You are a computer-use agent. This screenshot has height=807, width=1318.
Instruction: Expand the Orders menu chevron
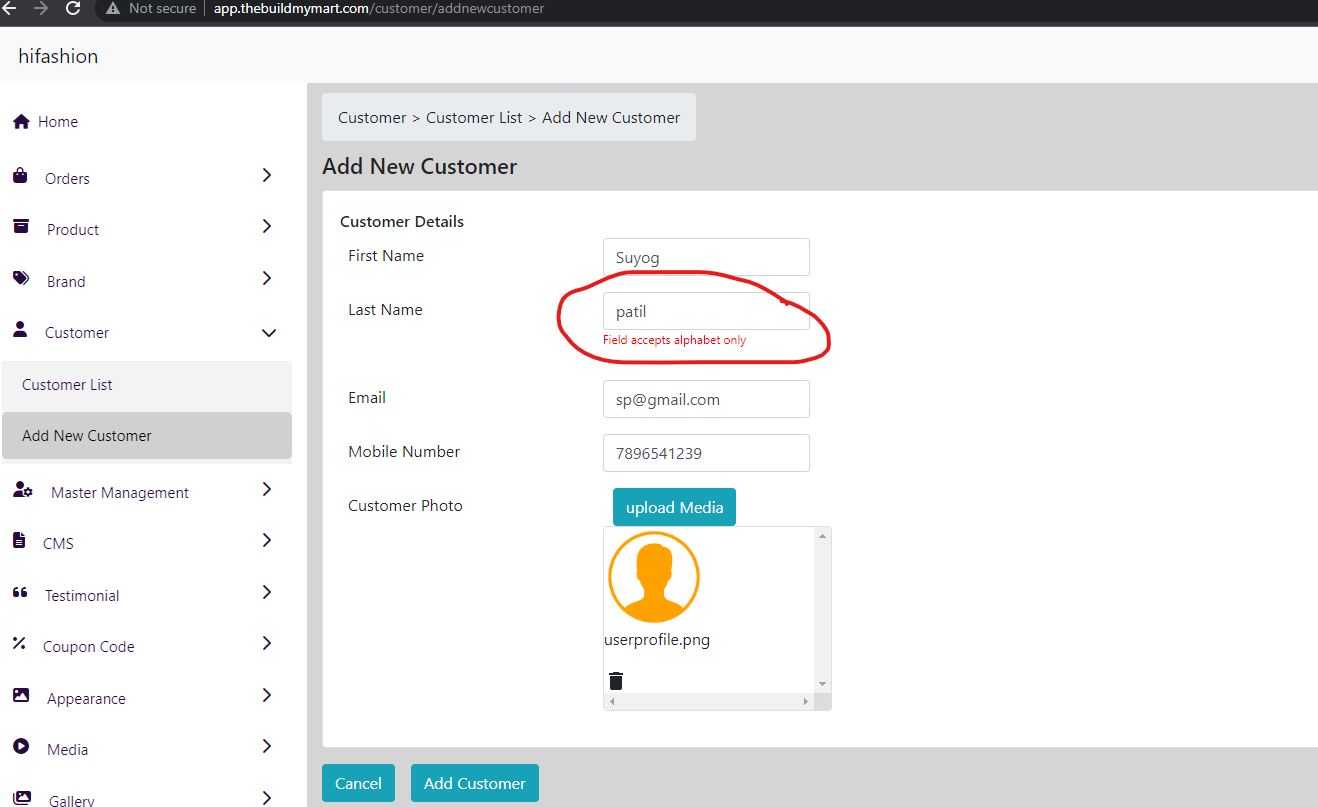click(x=267, y=175)
